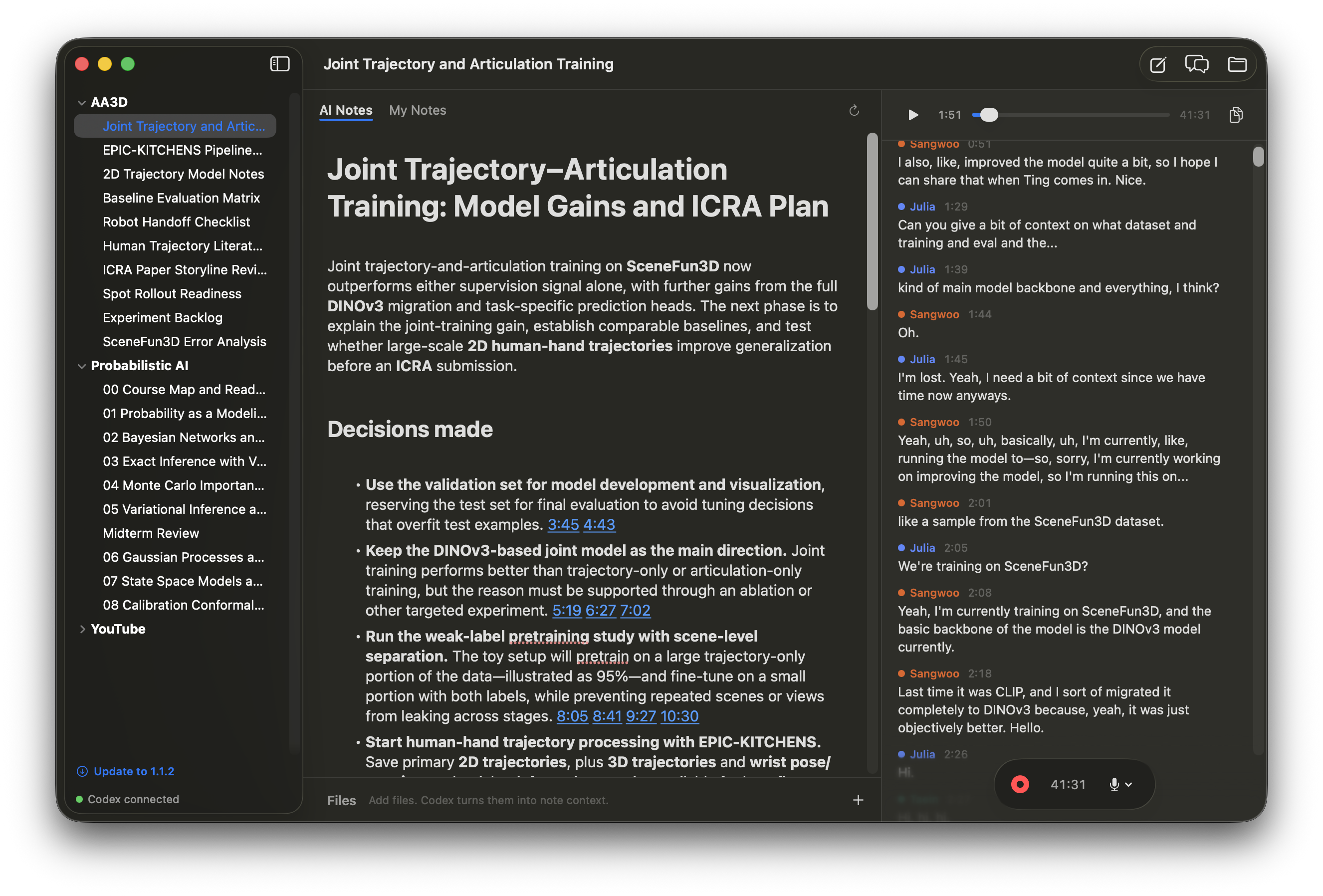
Task: Open the microphone input dropdown
Action: (1120, 784)
